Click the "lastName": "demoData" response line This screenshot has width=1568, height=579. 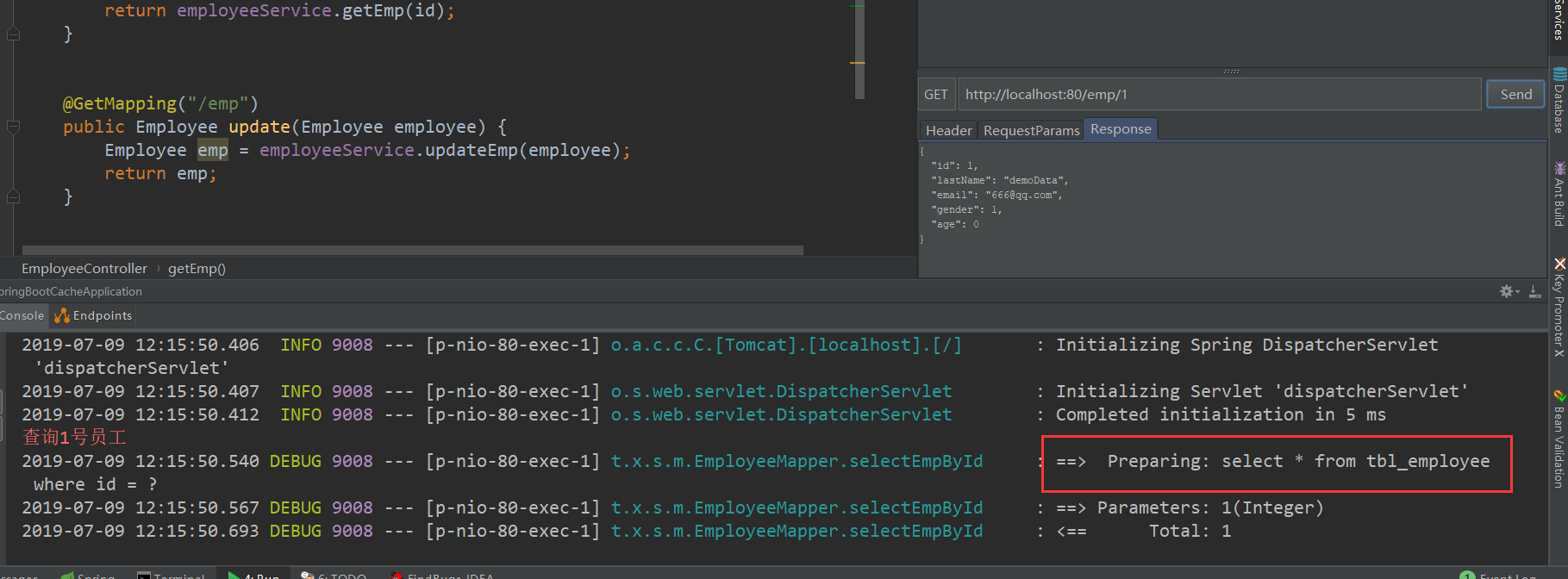click(x=999, y=180)
